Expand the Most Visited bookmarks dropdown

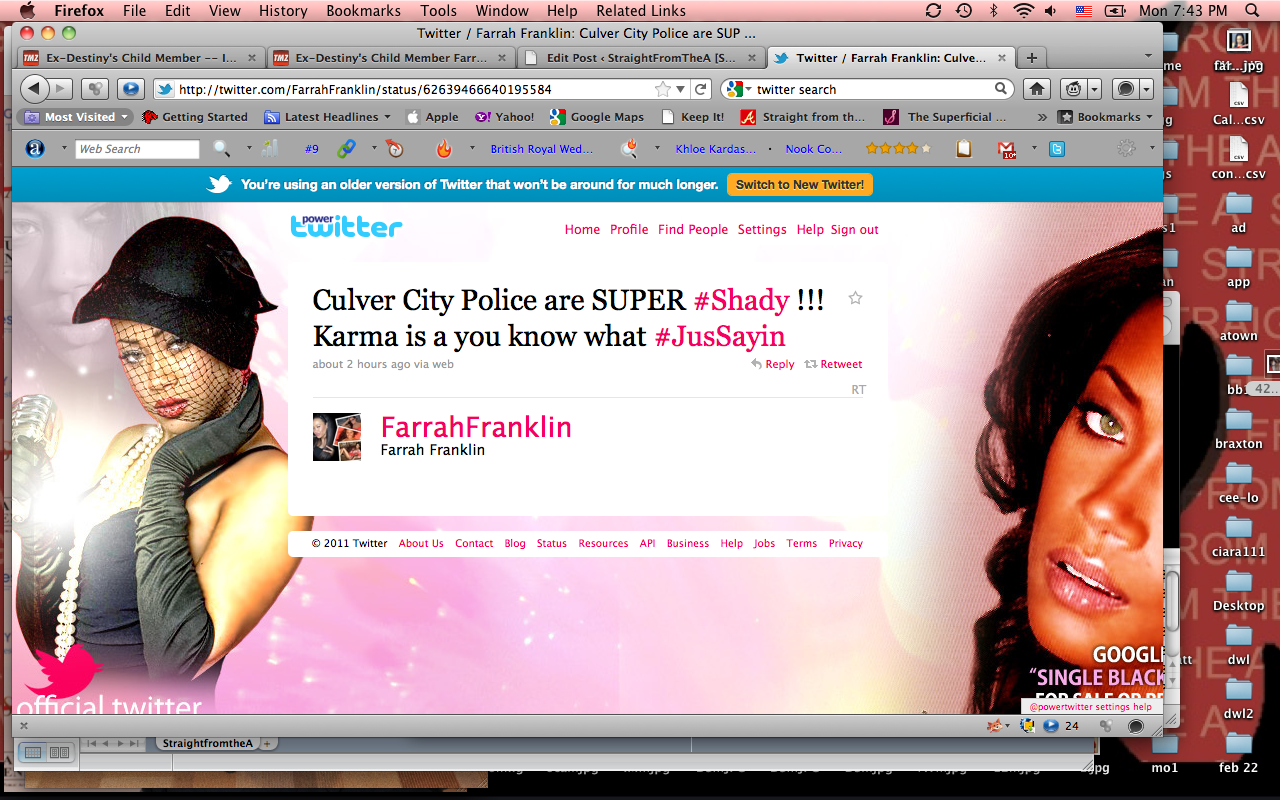click(78, 117)
